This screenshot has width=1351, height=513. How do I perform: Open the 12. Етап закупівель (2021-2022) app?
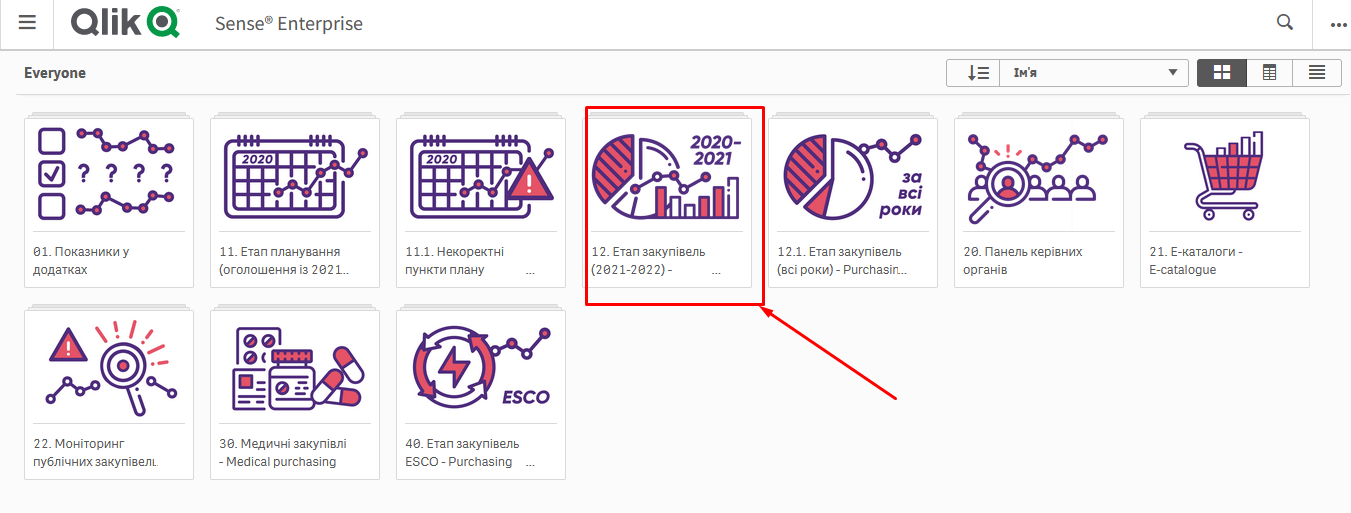(667, 202)
